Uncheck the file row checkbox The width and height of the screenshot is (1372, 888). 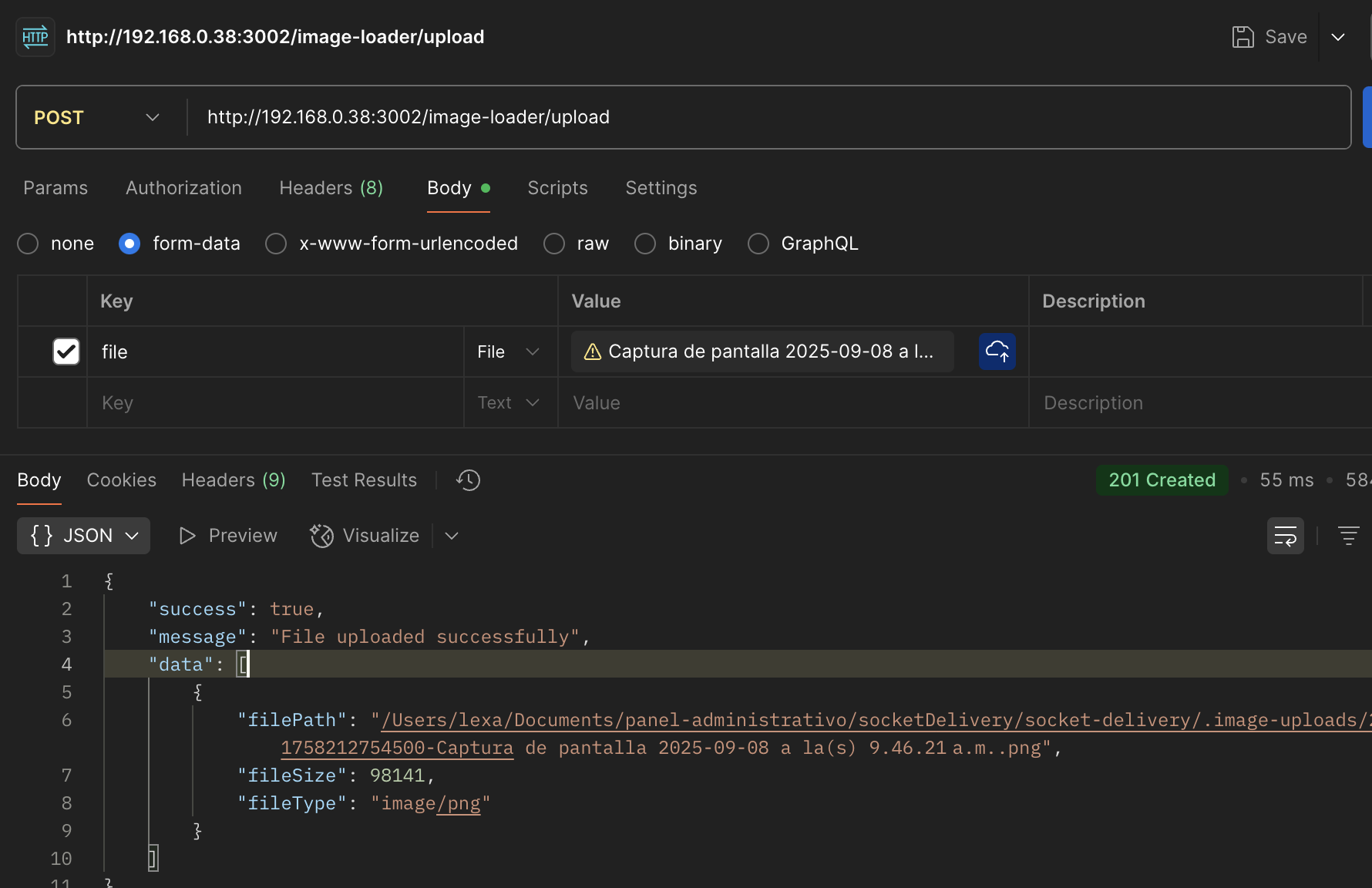[x=66, y=351]
